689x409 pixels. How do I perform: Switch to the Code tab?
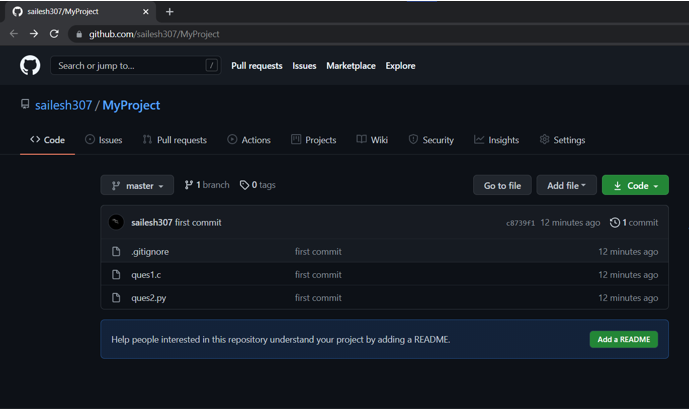47,140
